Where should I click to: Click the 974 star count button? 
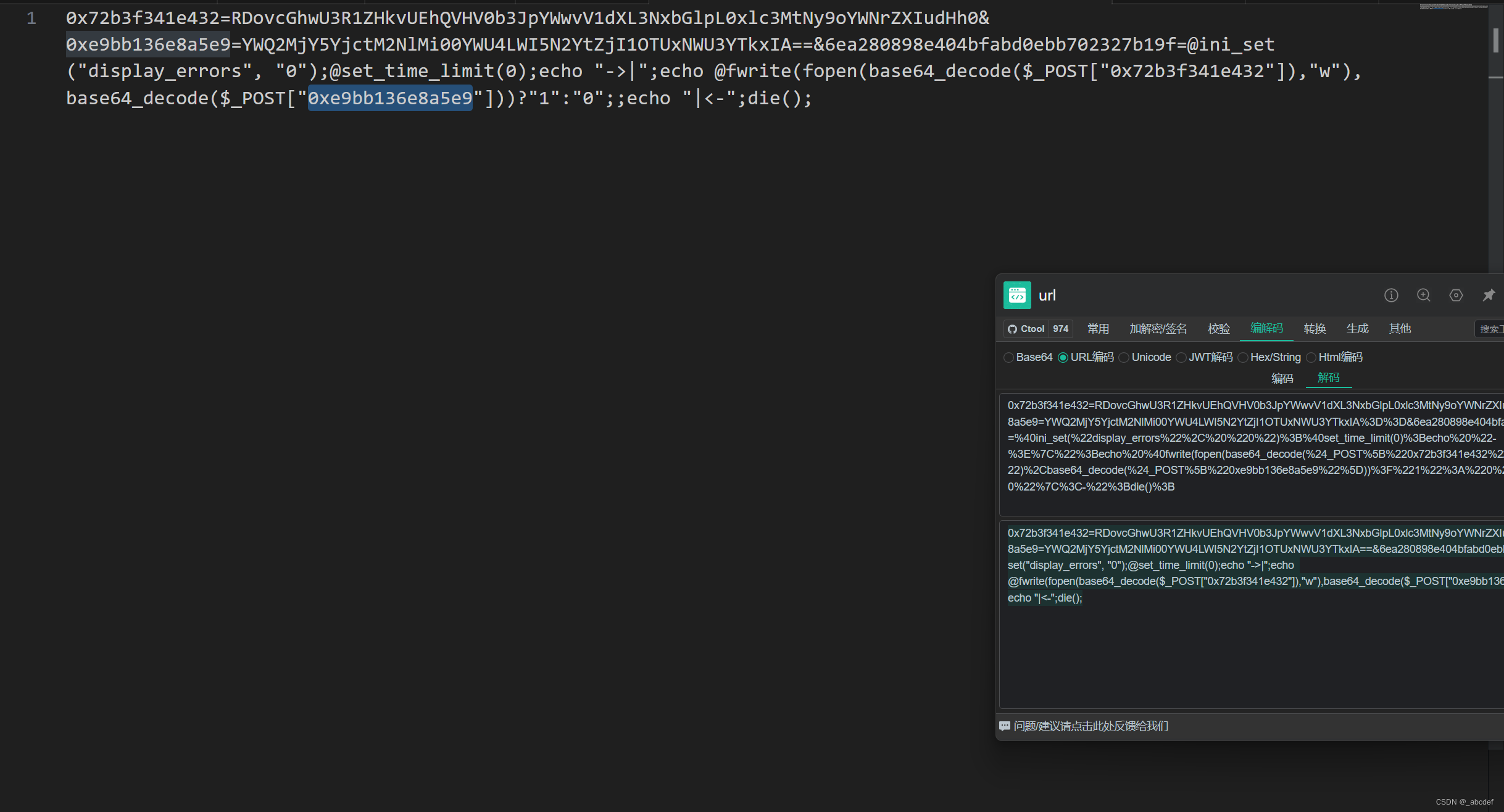click(x=1060, y=329)
